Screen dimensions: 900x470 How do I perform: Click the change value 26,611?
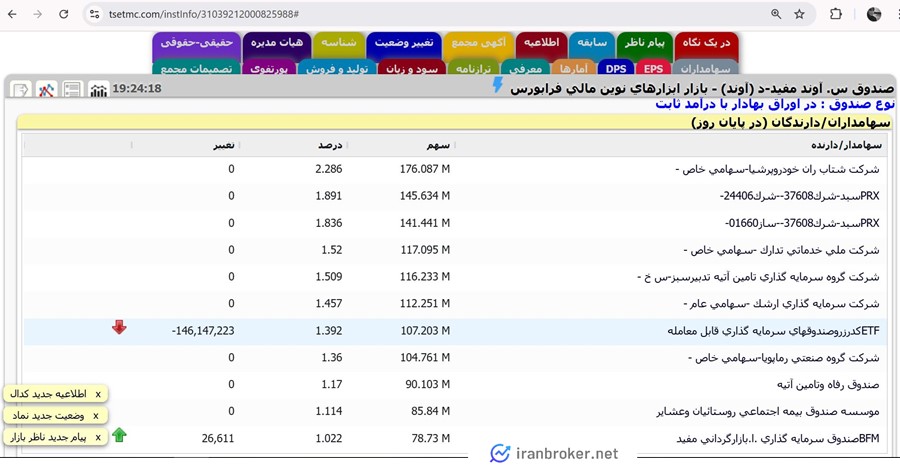click(218, 438)
